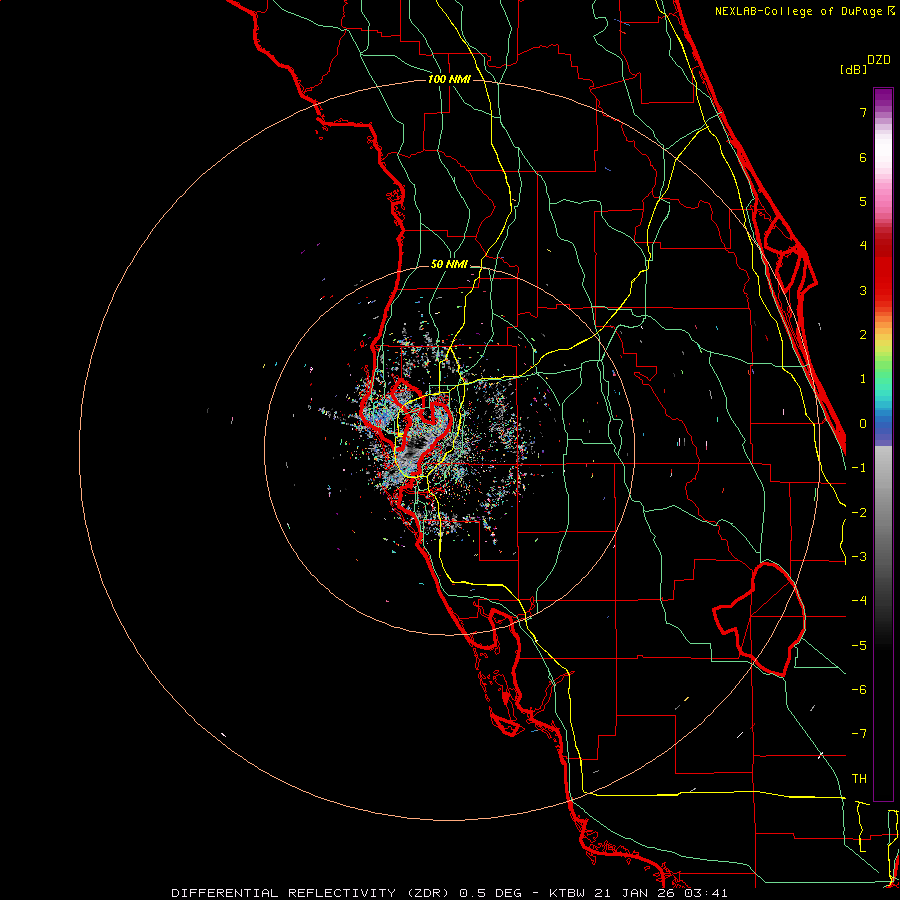Screen dimensions: 900x900
Task: Click the 2 value on the color scale
Action: click(x=863, y=335)
